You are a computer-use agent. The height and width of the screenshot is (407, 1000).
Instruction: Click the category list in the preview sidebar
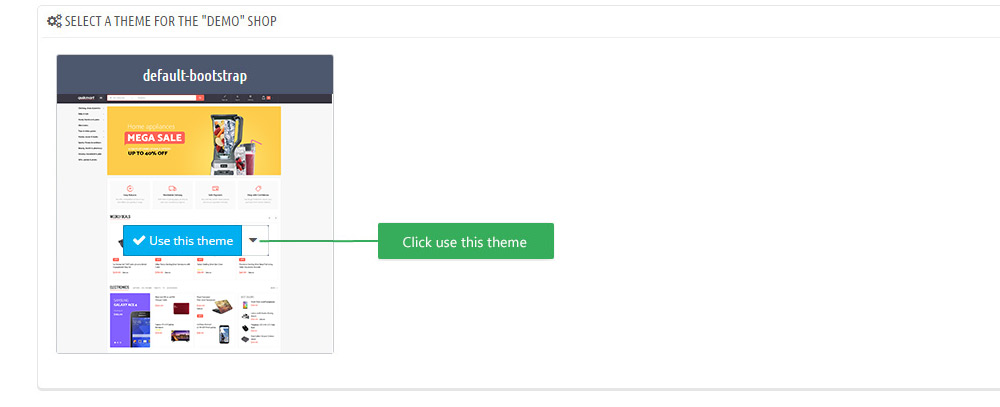pyautogui.click(x=90, y=134)
